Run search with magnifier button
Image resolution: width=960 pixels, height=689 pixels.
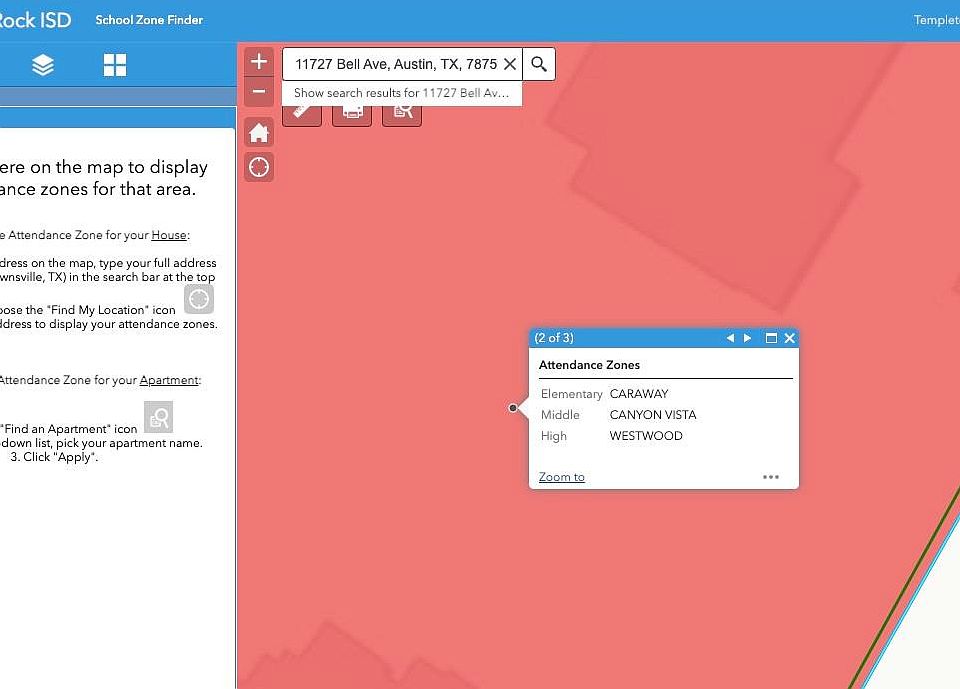539,64
